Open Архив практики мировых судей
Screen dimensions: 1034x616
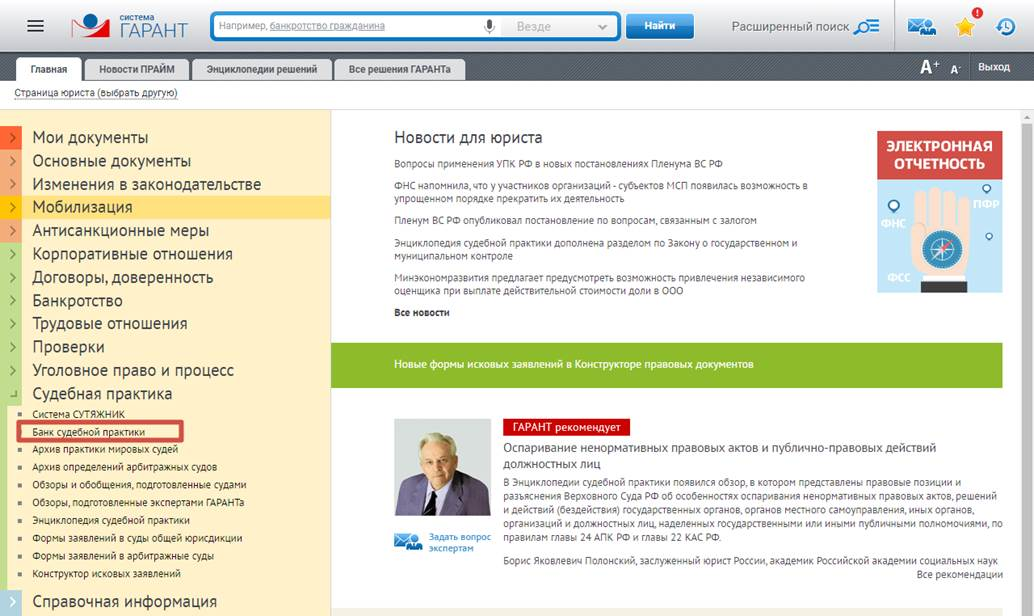tap(105, 449)
